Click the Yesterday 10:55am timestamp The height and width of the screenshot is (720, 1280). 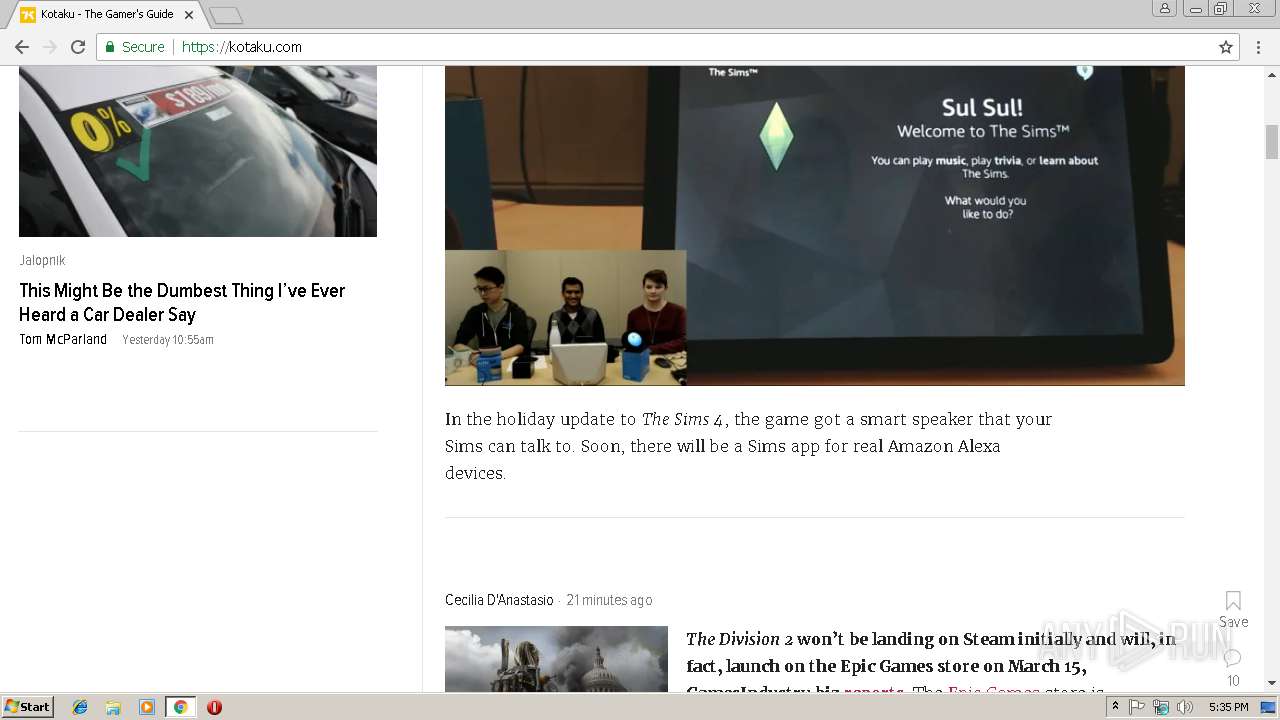point(168,340)
